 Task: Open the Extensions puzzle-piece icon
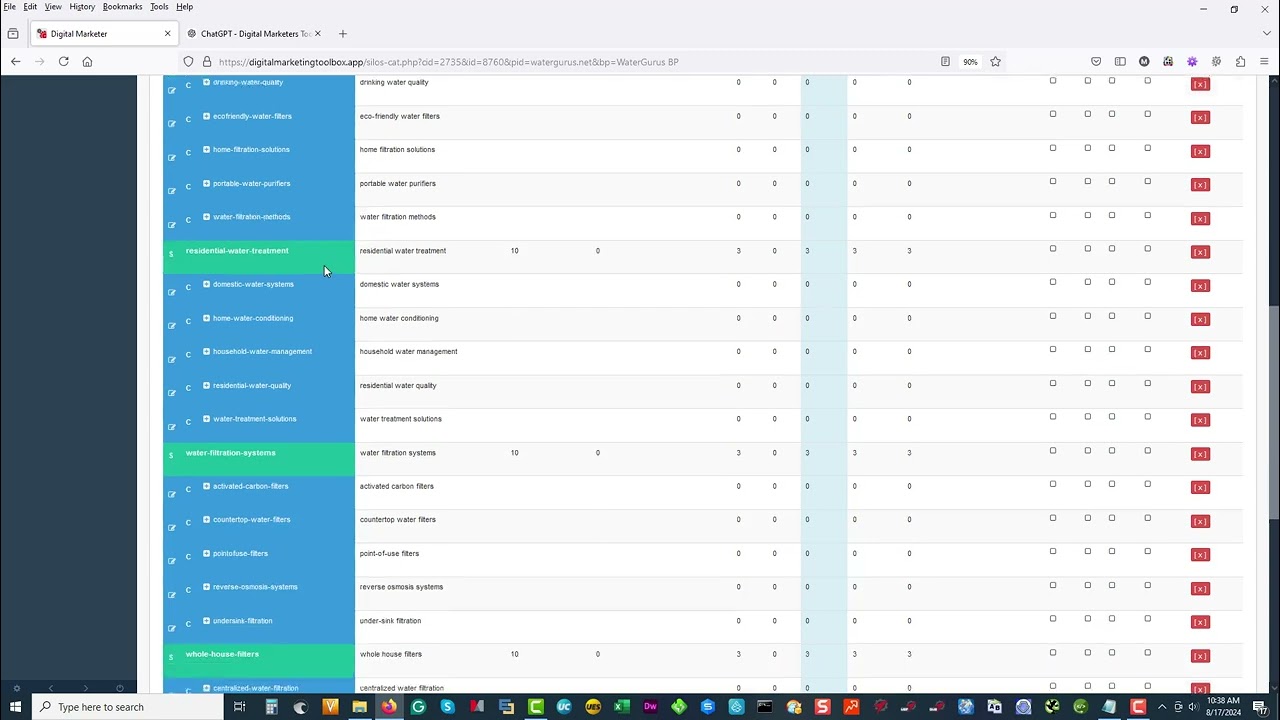[x=1240, y=62]
